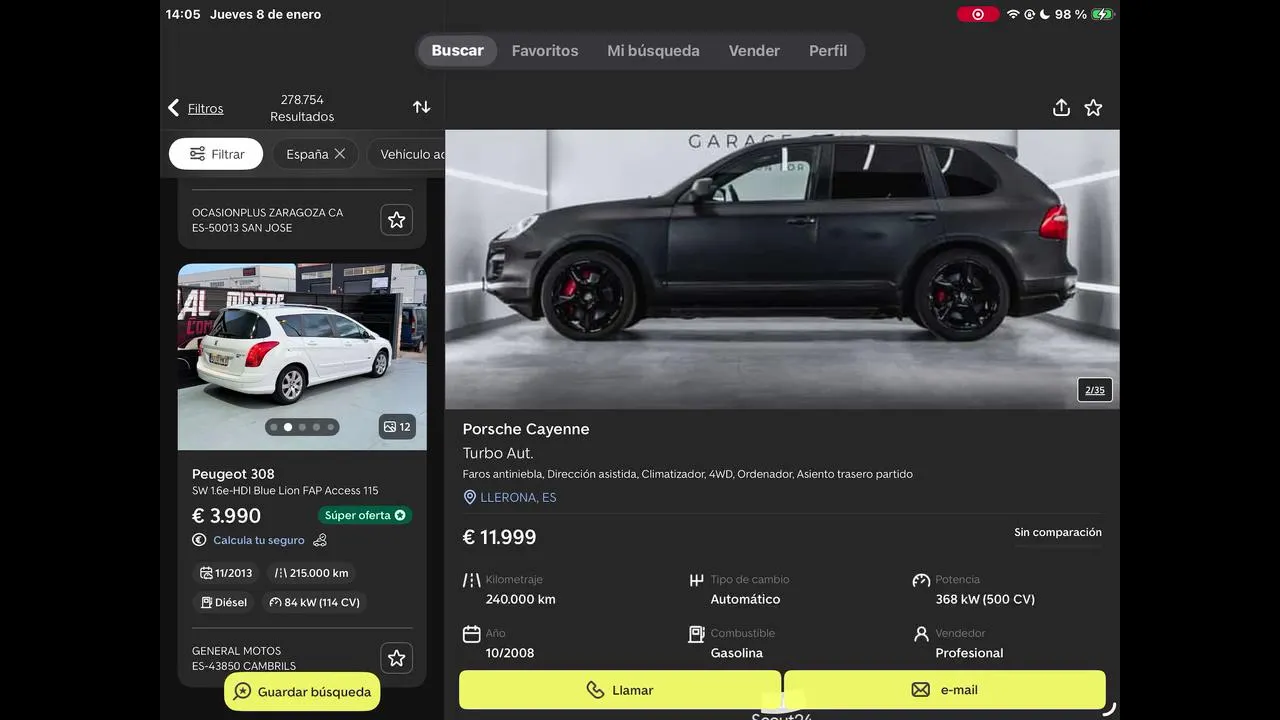The image size is (1280, 720).
Task: Favorite the Ocasionplus Zaragoza listing star
Action: tap(397, 220)
